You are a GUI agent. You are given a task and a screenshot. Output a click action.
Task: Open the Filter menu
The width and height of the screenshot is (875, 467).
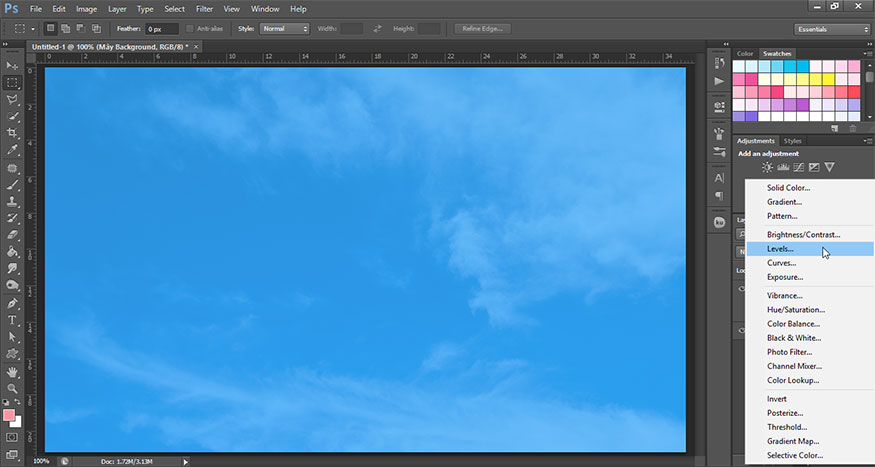[205, 9]
